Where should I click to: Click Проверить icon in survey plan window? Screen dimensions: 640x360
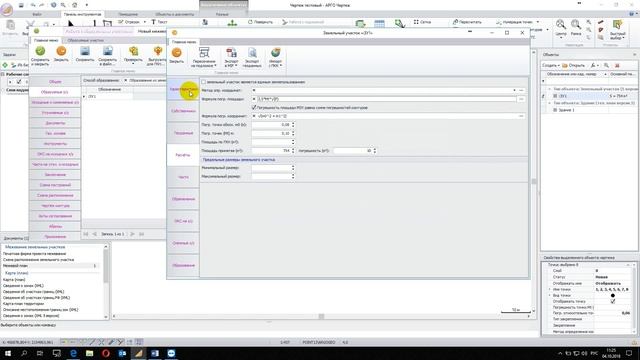pos(133,51)
